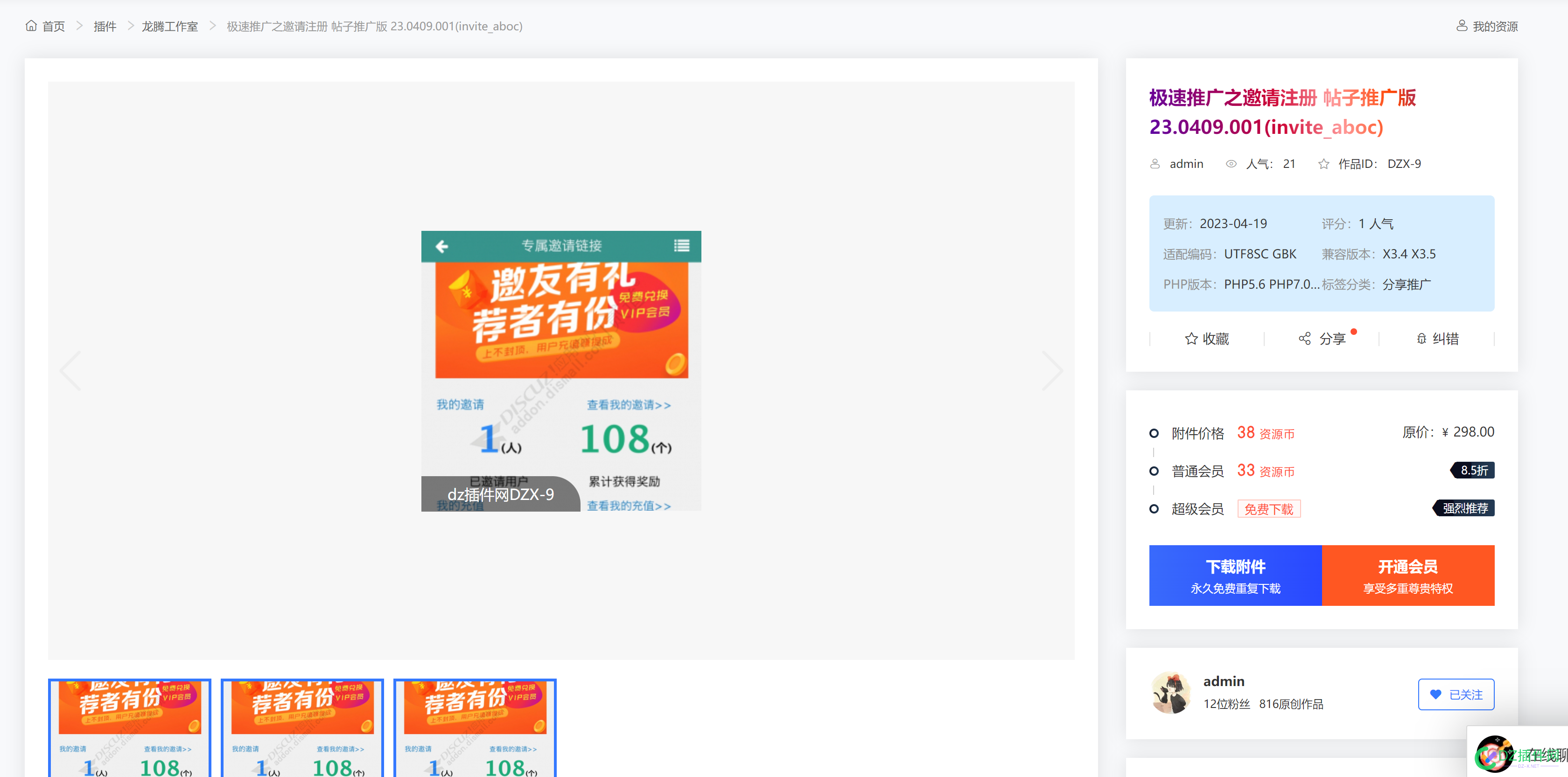Click the admin author name under title
This screenshot has height=777, width=1568.
(1186, 164)
